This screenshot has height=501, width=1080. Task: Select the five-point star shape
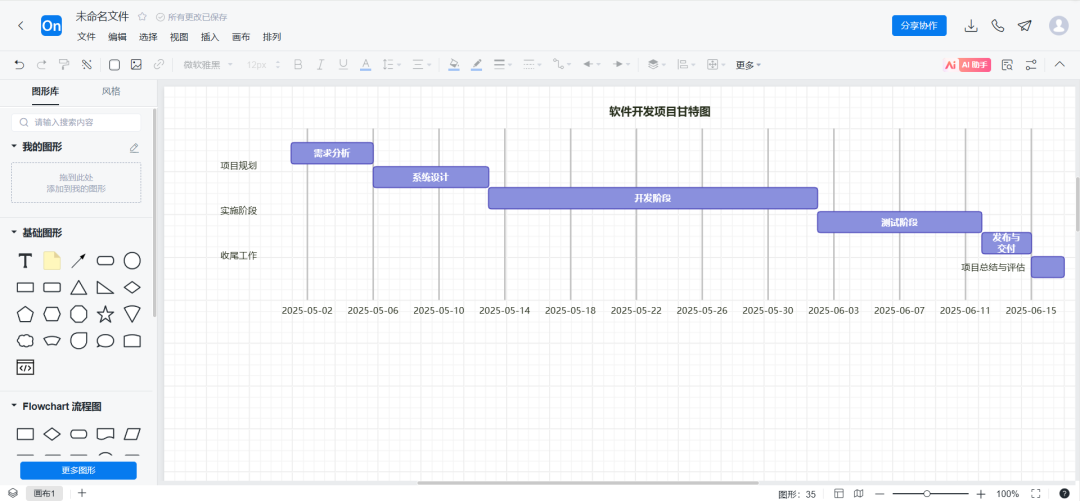click(x=105, y=314)
